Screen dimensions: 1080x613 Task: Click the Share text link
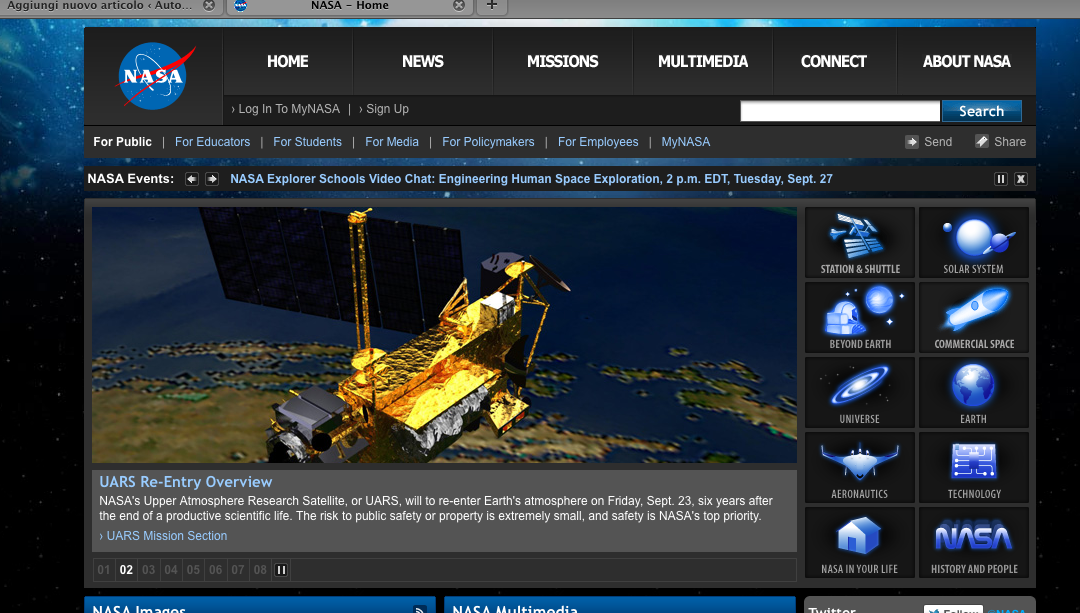(x=1010, y=142)
